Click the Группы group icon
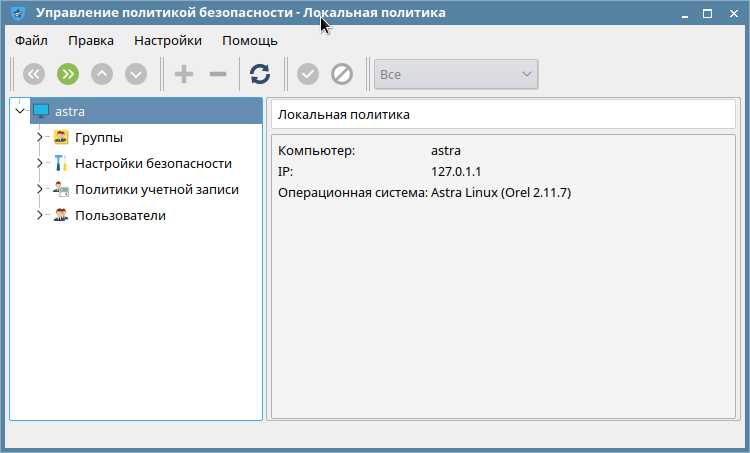Image resolution: width=750 pixels, height=453 pixels. tap(61, 137)
